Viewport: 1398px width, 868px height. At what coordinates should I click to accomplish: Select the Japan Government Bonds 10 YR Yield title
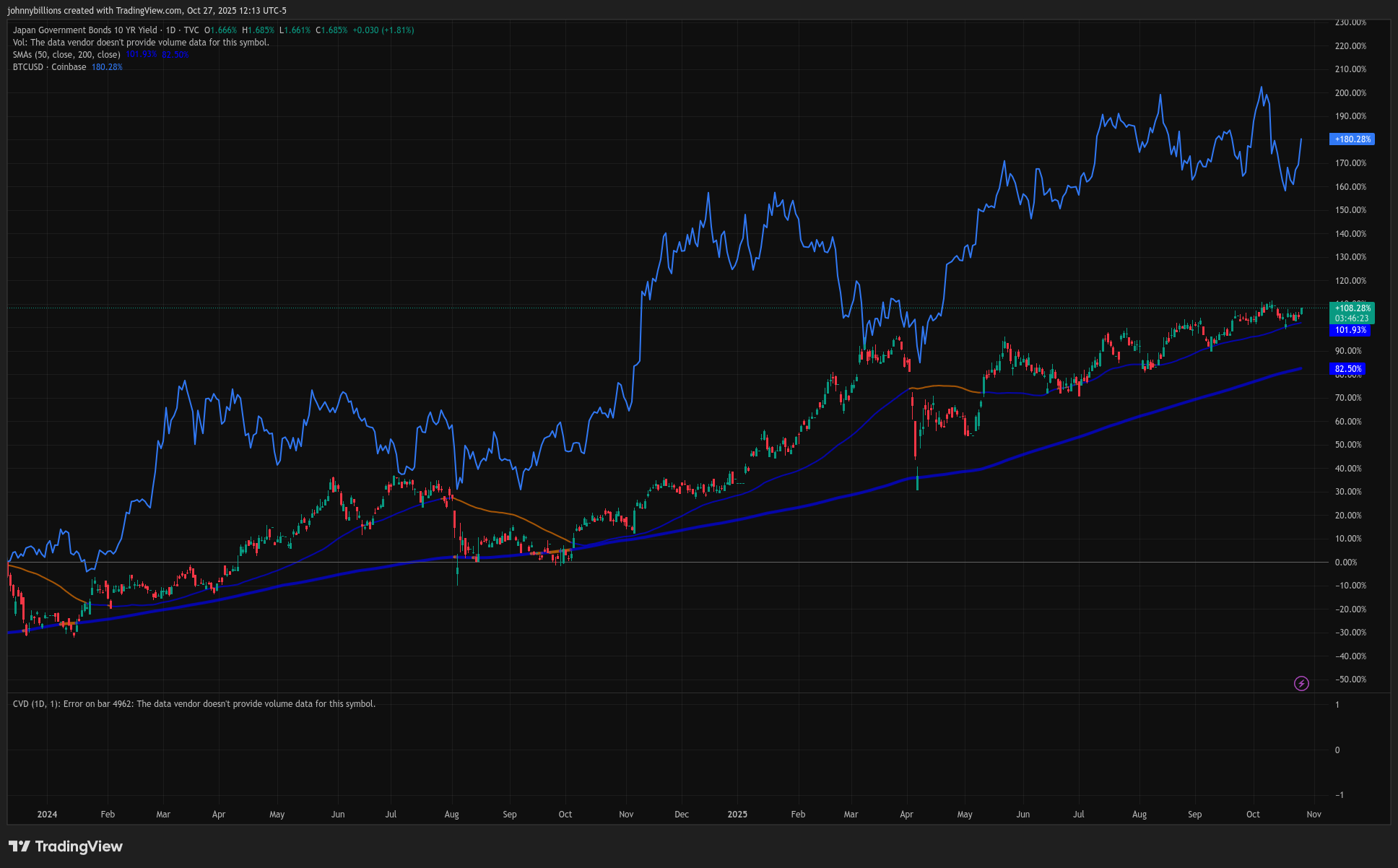[x=84, y=30]
